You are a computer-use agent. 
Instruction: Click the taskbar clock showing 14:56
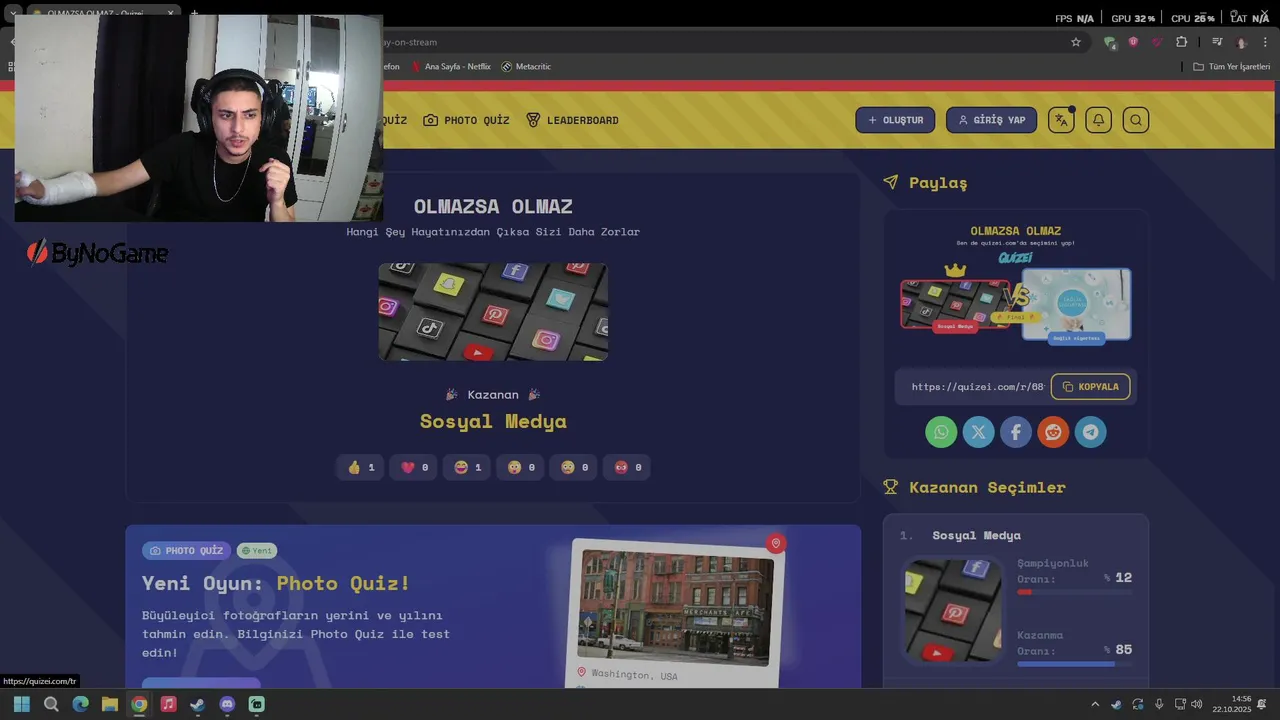pyautogui.click(x=1232, y=704)
